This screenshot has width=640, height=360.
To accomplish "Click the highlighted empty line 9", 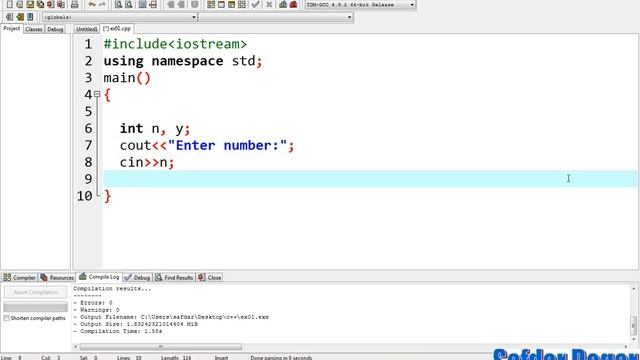I will pos(370,179).
